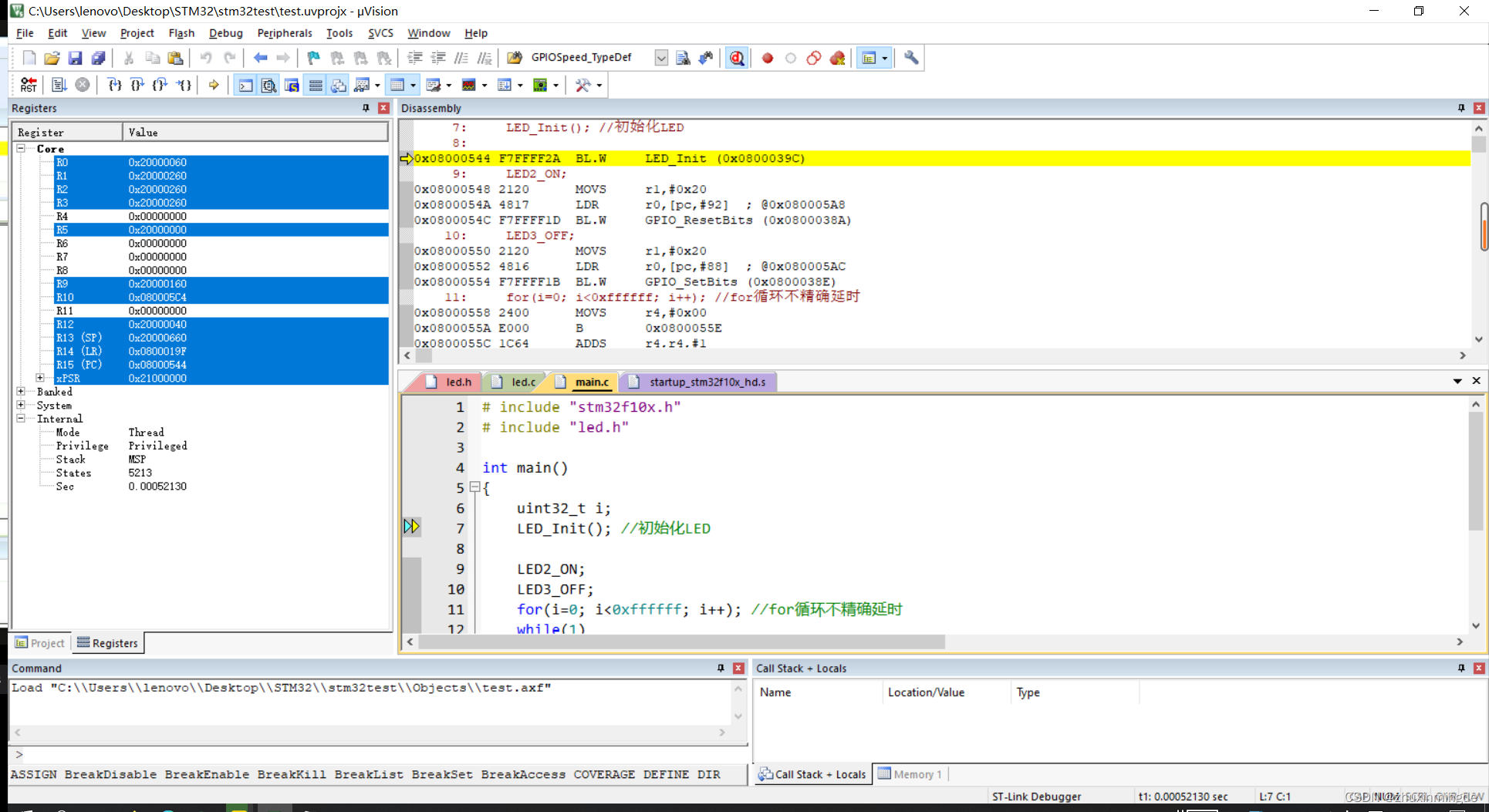Click the Insert Bookmark flag icon
Screen dimensions: 1489x812
click(313, 58)
